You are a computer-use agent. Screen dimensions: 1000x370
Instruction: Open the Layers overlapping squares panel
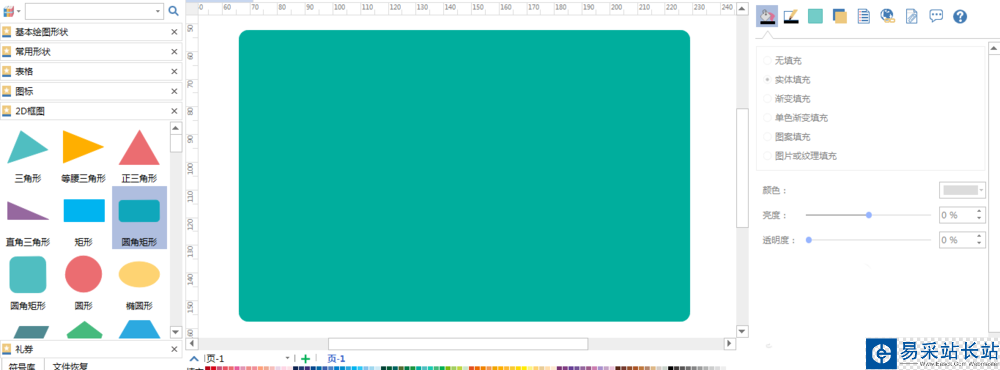tap(840, 16)
